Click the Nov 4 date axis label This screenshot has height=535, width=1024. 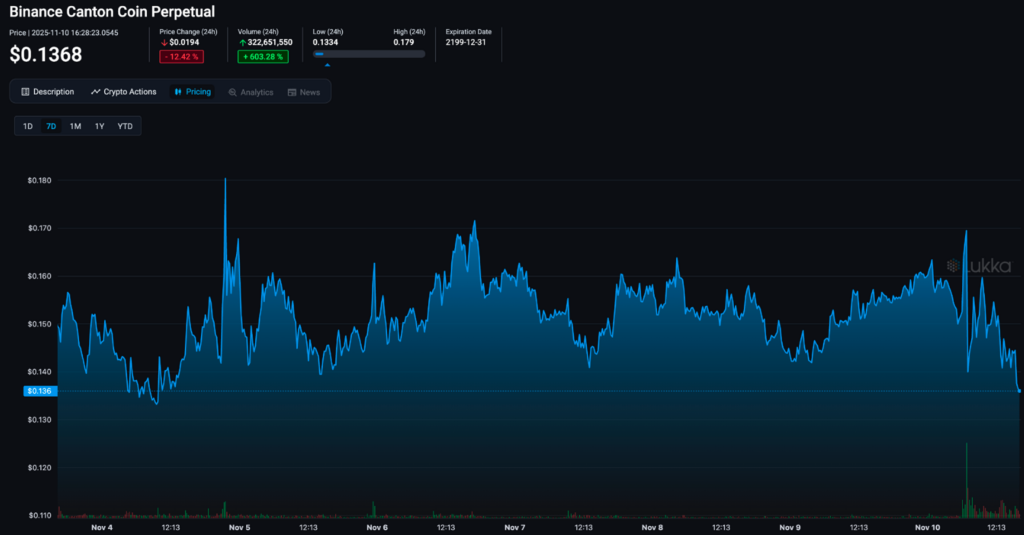(x=102, y=527)
